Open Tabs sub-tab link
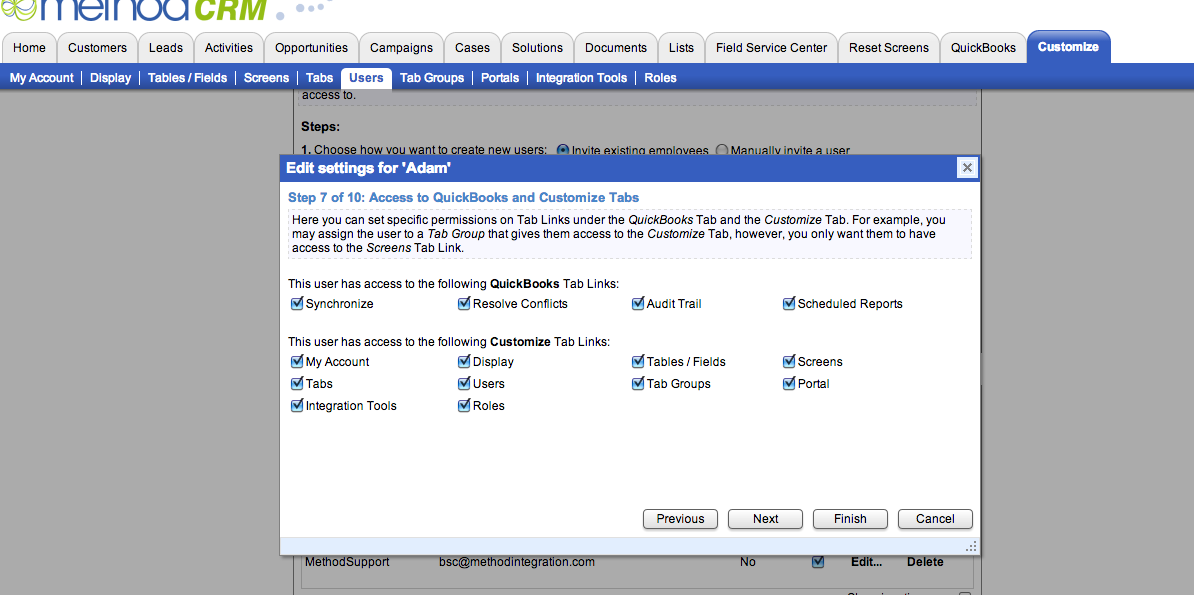 click(x=320, y=78)
